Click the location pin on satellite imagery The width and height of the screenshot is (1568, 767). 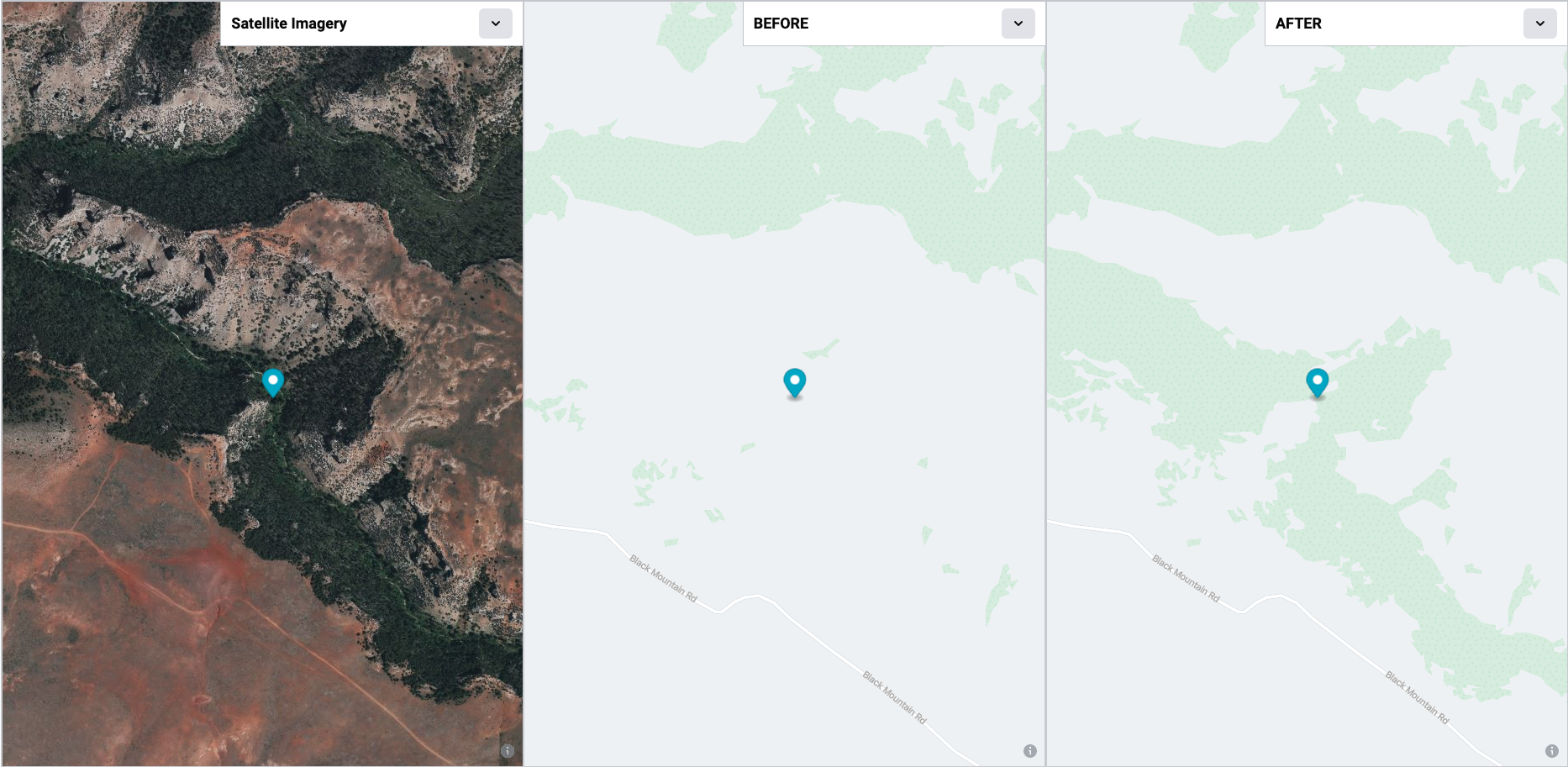tap(272, 382)
